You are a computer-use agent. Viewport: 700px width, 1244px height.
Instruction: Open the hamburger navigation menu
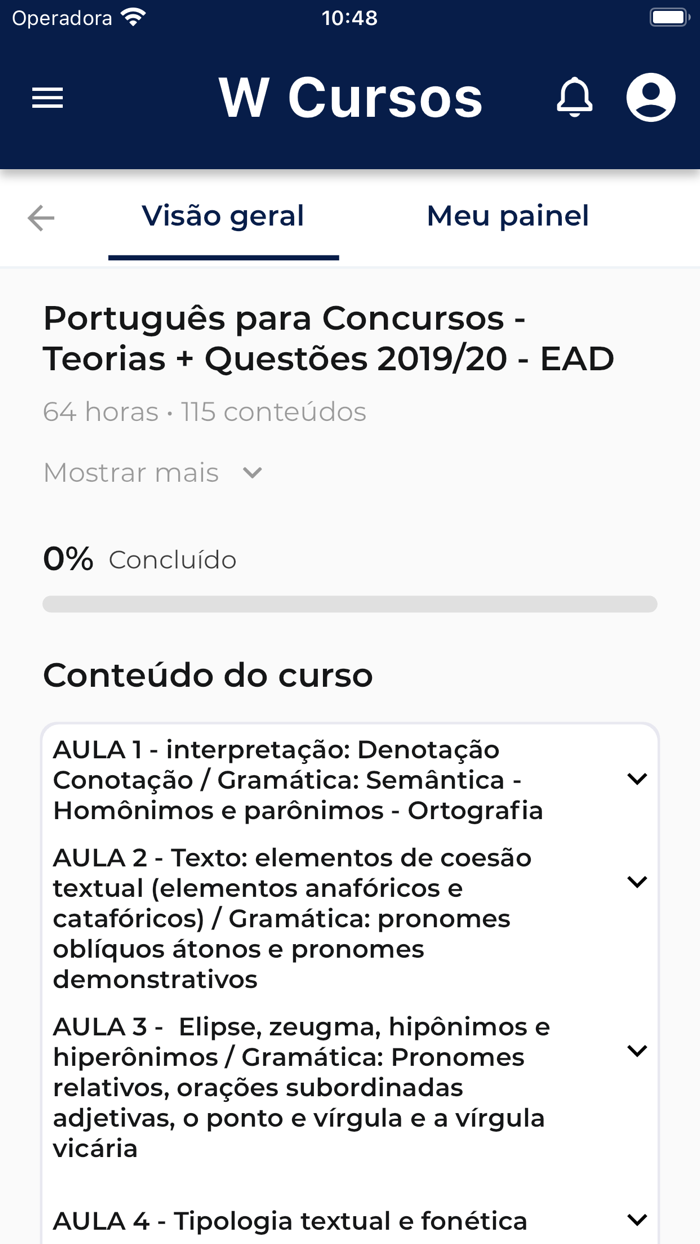tap(47, 97)
